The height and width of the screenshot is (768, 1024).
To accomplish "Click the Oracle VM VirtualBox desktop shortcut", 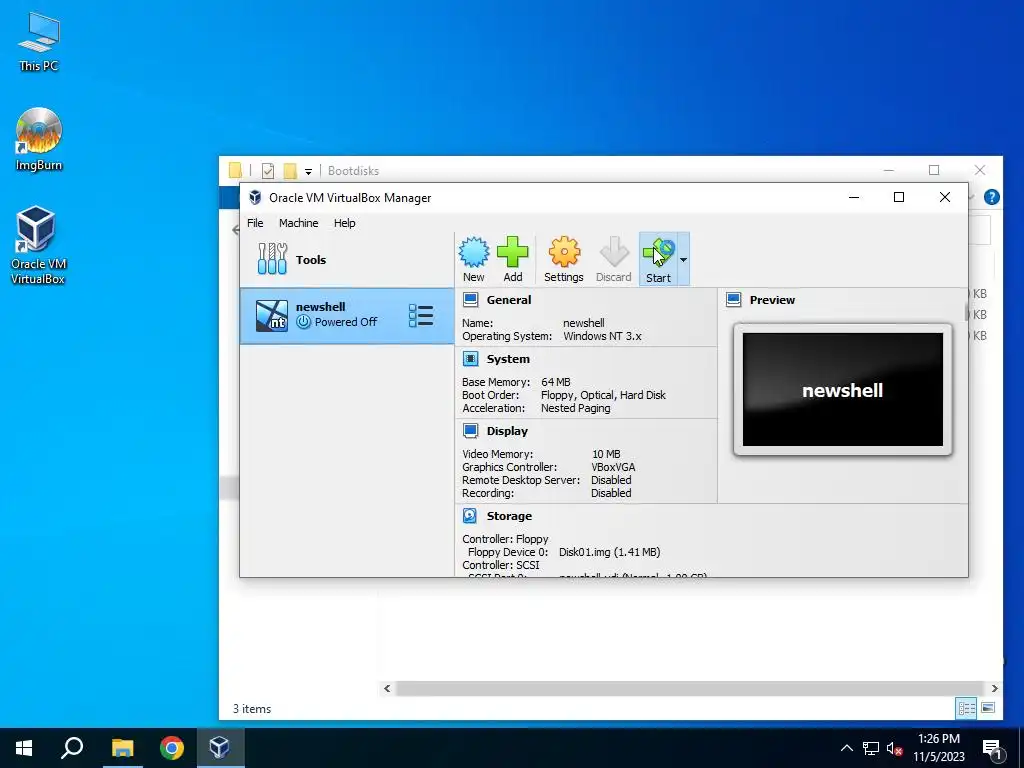I will coord(38,245).
